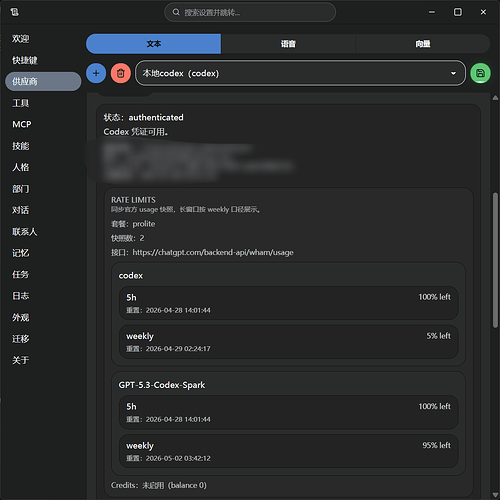Screen dimensions: 500x500
Task: Click the Spark 5h limit row
Action: [289, 412]
